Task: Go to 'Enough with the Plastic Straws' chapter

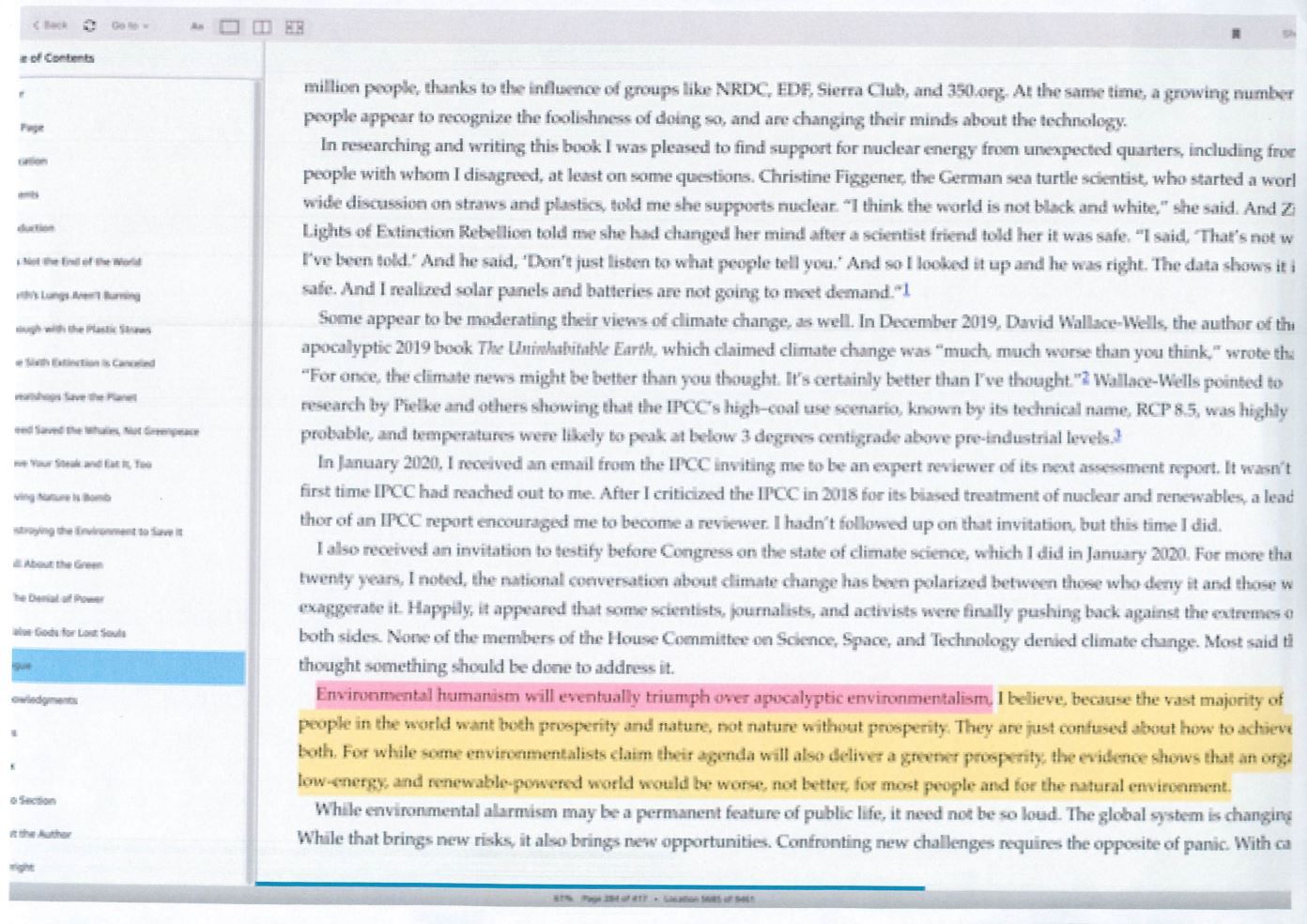Action: 83,329
